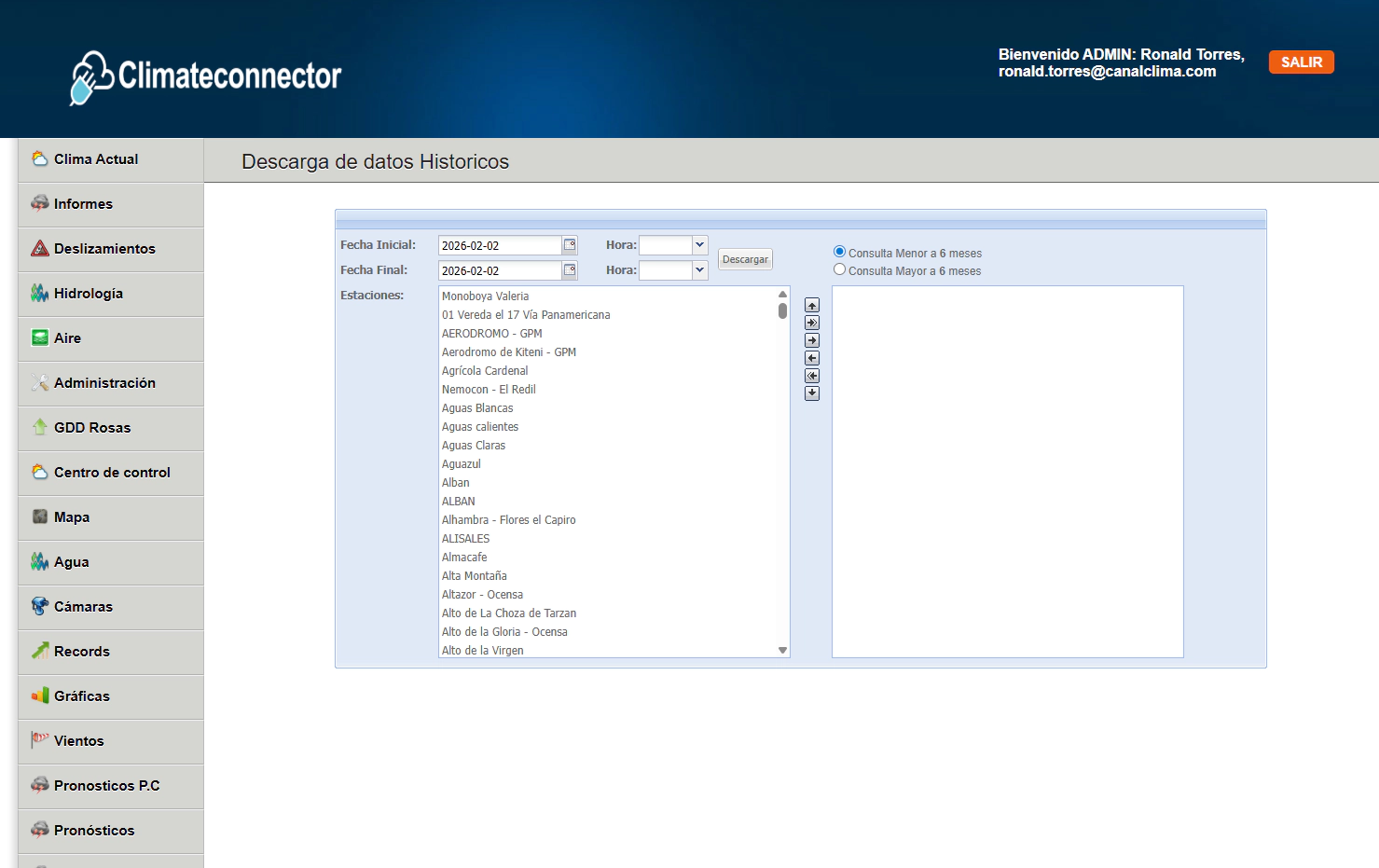The height and width of the screenshot is (868, 1379).
Task: Open the Cámaras sidebar section
Action: (83, 607)
